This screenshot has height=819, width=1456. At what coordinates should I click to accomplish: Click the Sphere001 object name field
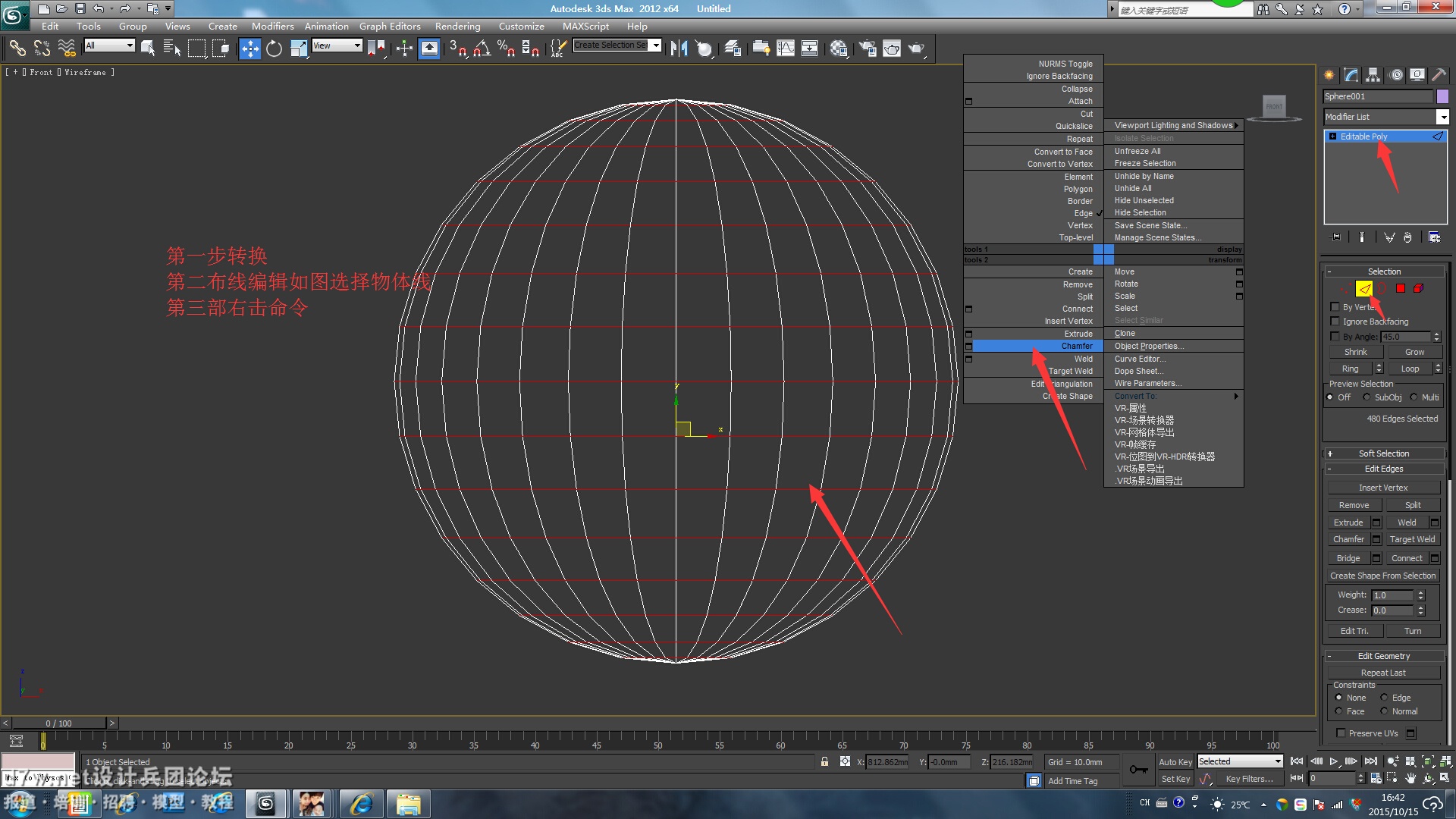[x=1378, y=96]
